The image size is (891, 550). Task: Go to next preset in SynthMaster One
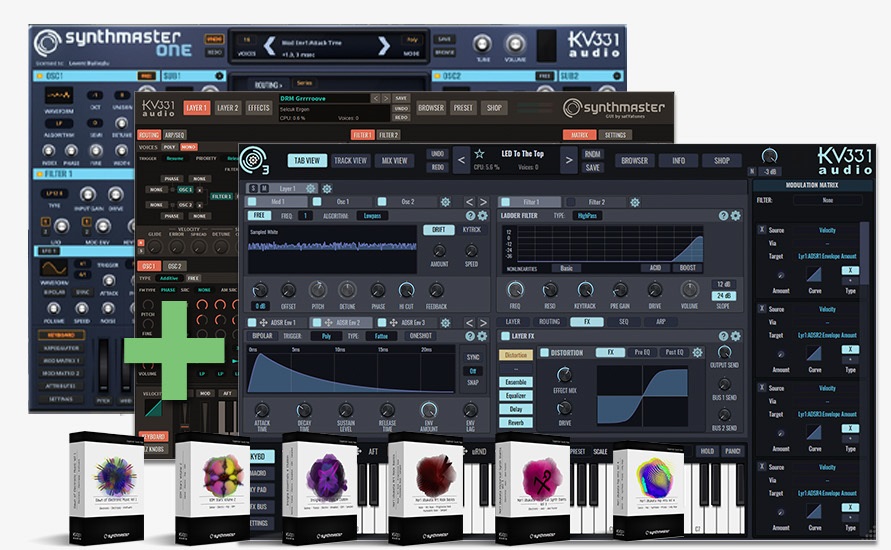pyautogui.click(x=384, y=45)
